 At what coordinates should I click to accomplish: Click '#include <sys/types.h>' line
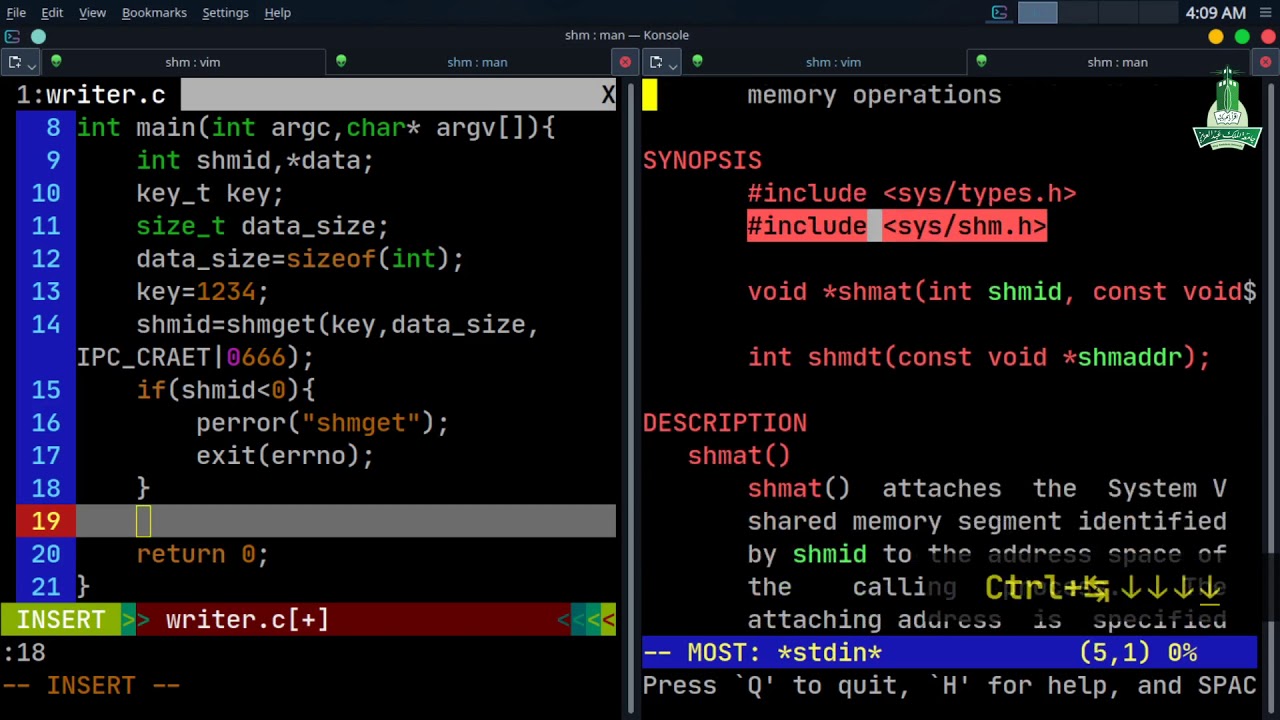[912, 193]
